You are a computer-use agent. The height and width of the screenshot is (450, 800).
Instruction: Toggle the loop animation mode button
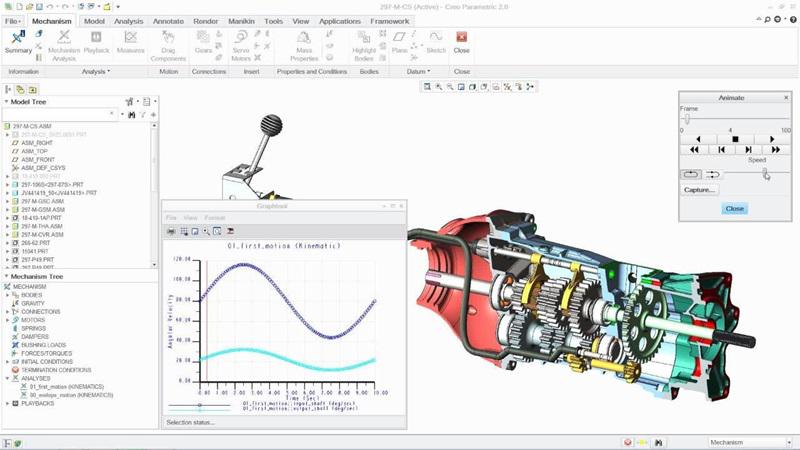[692, 174]
